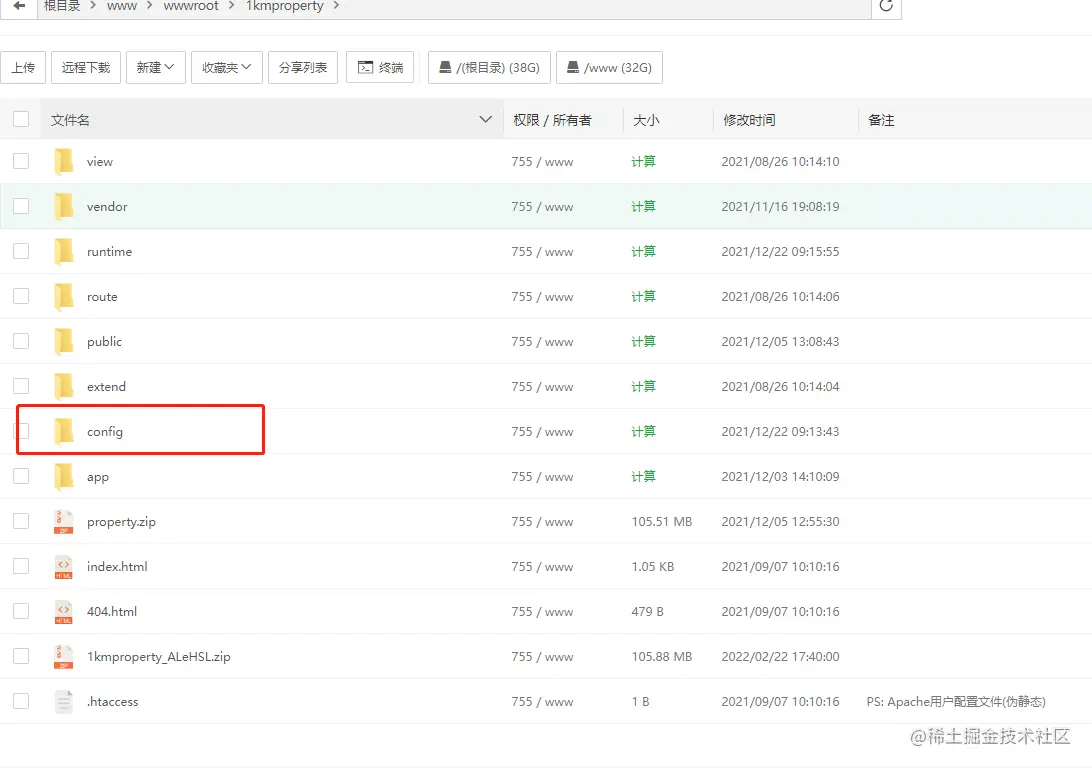Expand the 收藏夹 (Favorites) dropdown

(227, 68)
